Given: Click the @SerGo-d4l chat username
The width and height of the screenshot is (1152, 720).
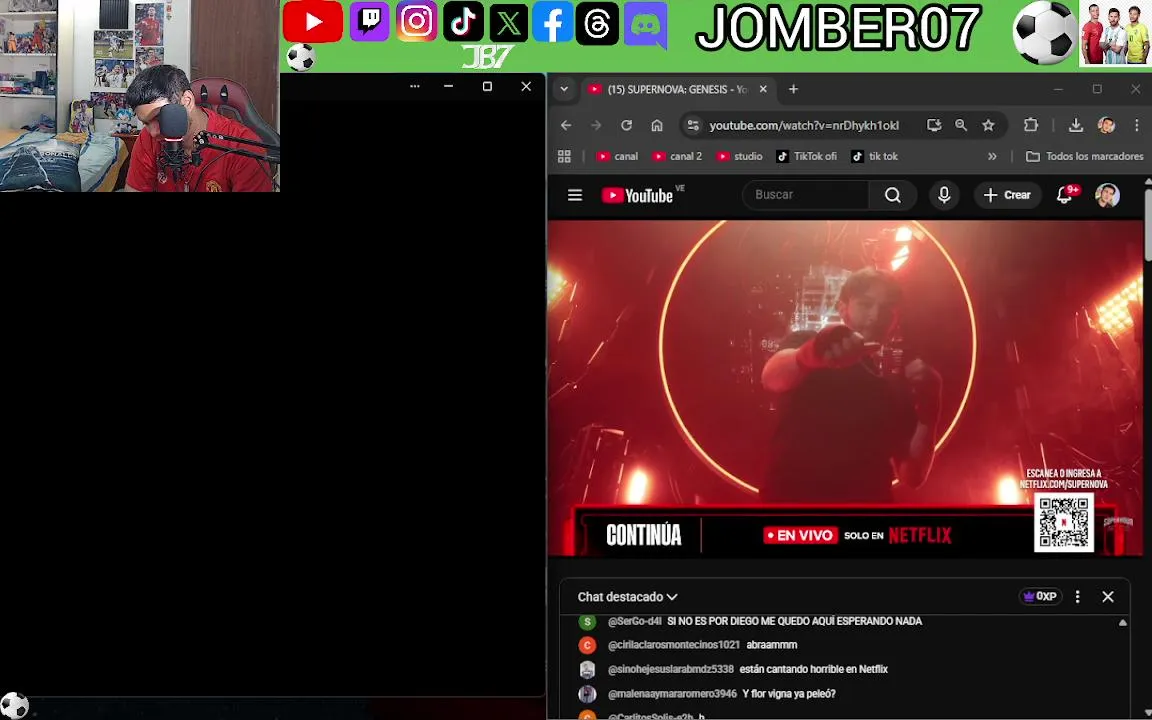Looking at the screenshot, I should [x=635, y=622].
